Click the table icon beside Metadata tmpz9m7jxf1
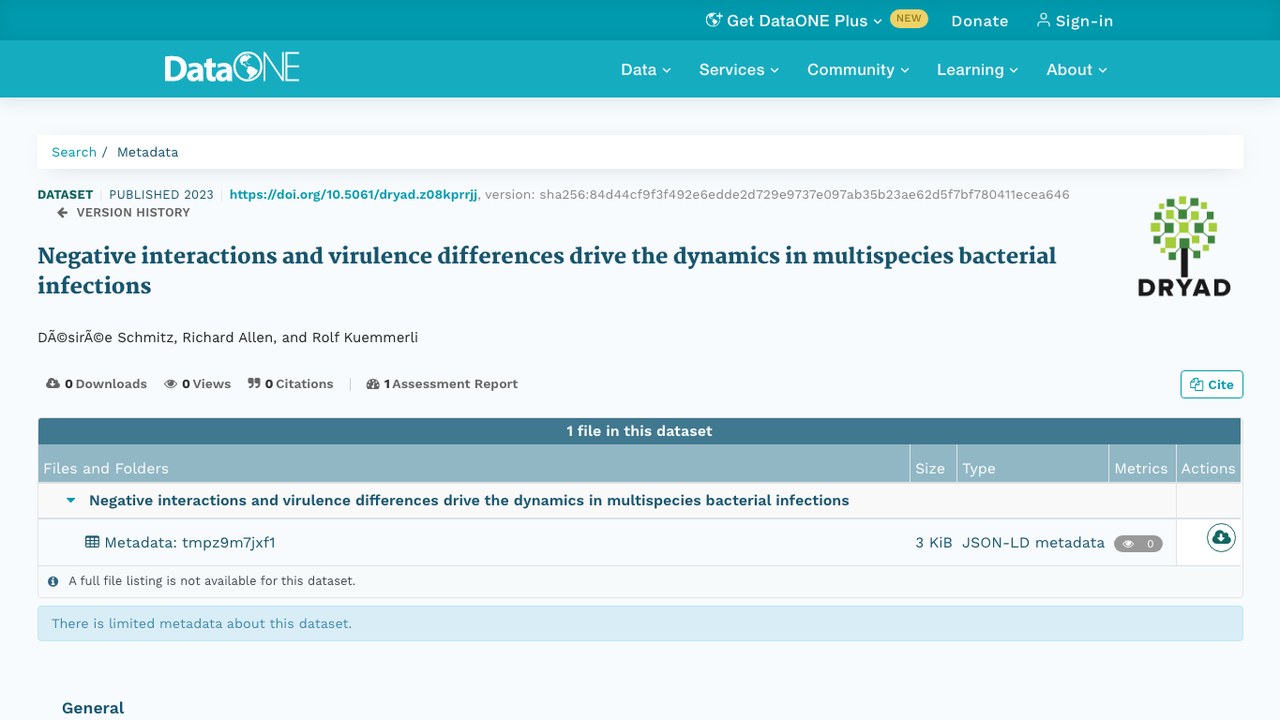This screenshot has width=1280, height=720. [x=92, y=542]
